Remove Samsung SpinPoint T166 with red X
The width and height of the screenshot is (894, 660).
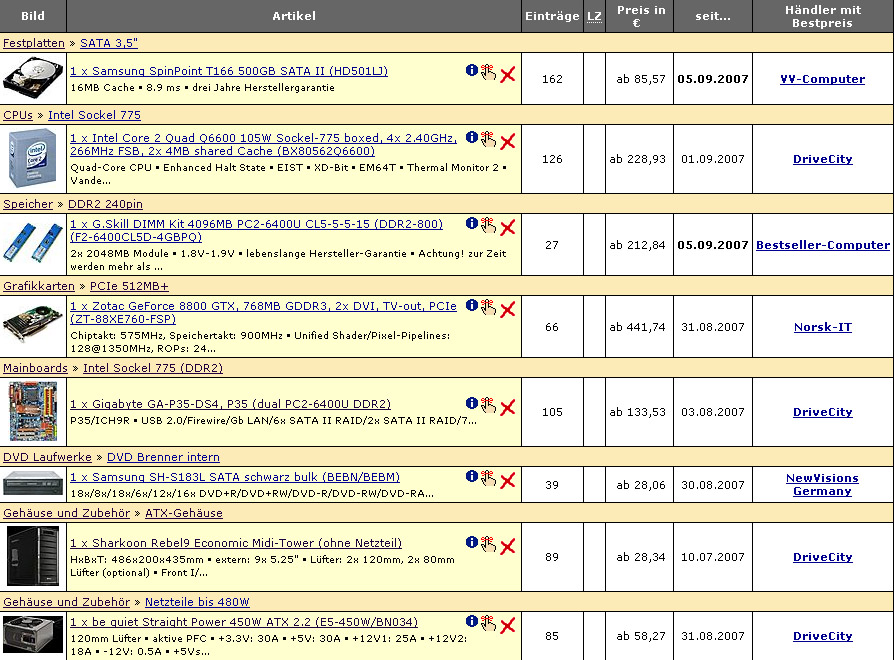[x=507, y=75]
